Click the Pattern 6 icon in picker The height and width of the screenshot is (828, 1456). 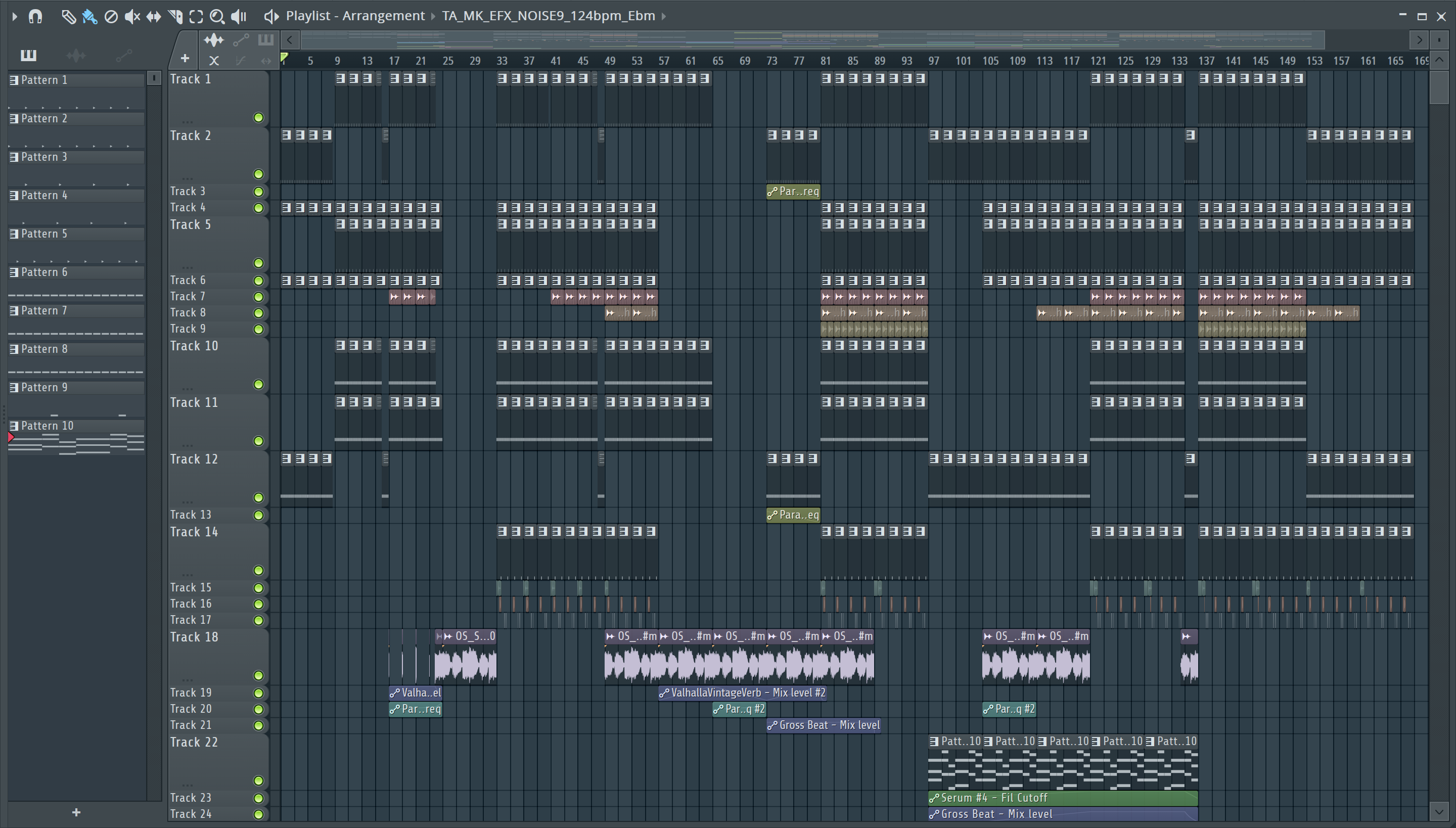[14, 272]
